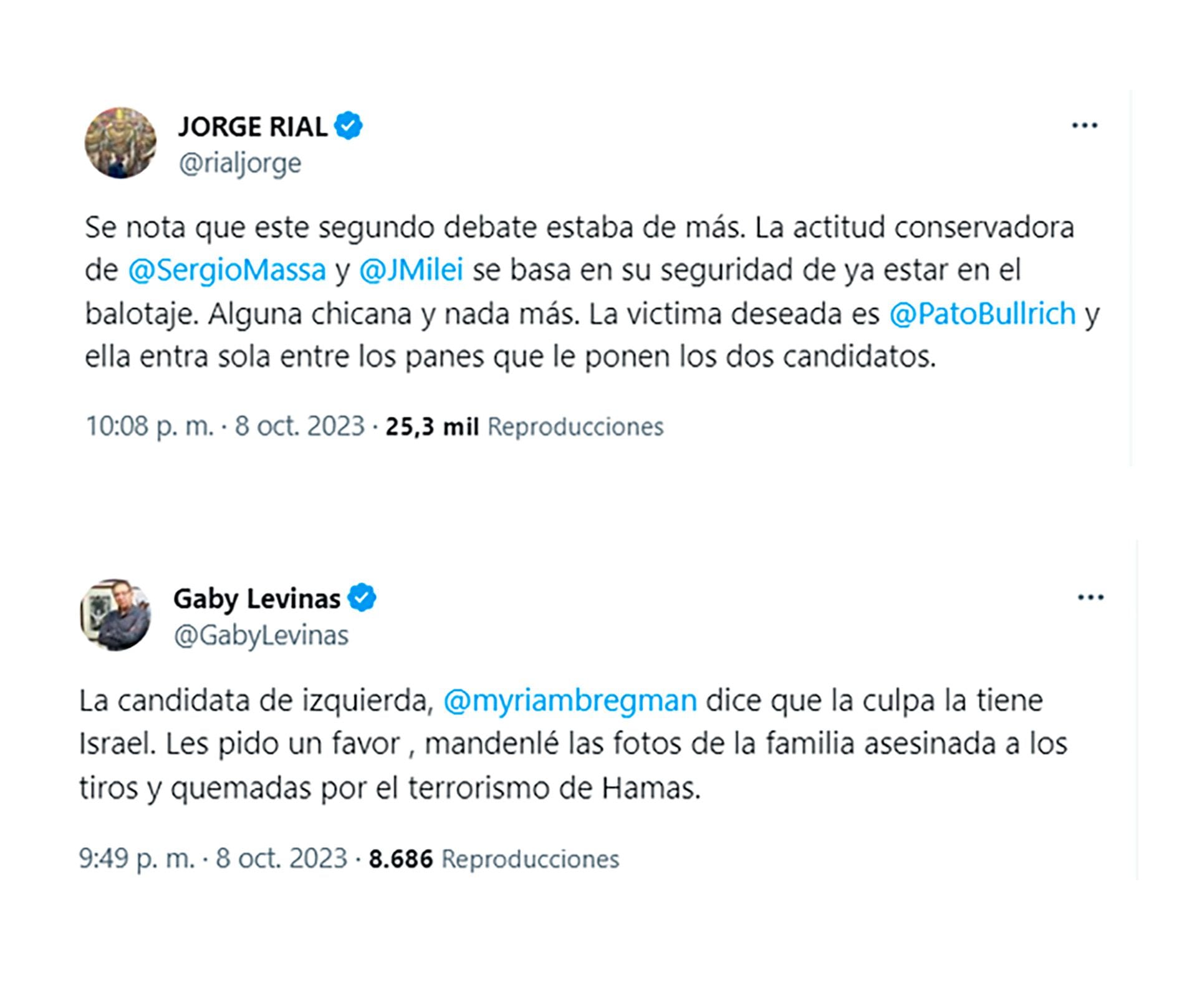Click Jorge Rial's blue verified badge

click(x=349, y=126)
